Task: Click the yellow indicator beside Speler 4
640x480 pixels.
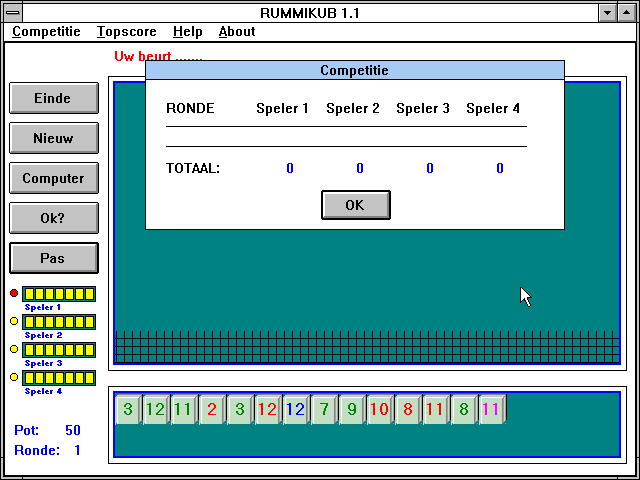Action: 14,378
